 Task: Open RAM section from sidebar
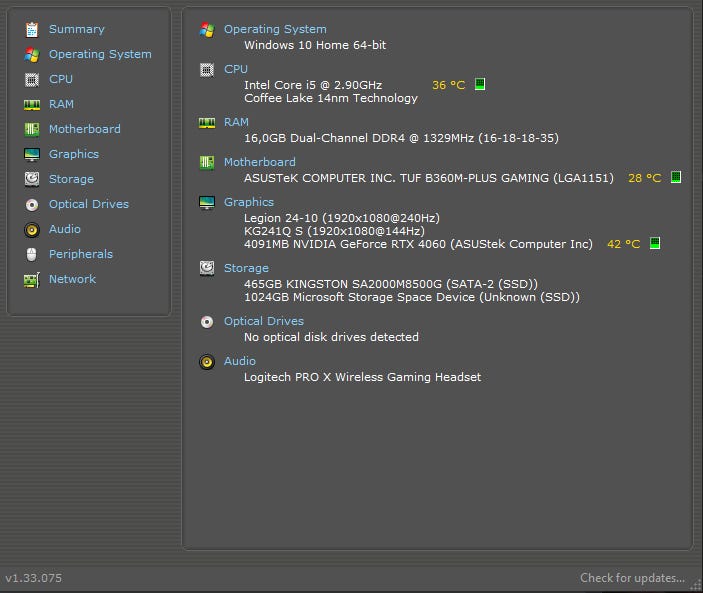coord(61,104)
